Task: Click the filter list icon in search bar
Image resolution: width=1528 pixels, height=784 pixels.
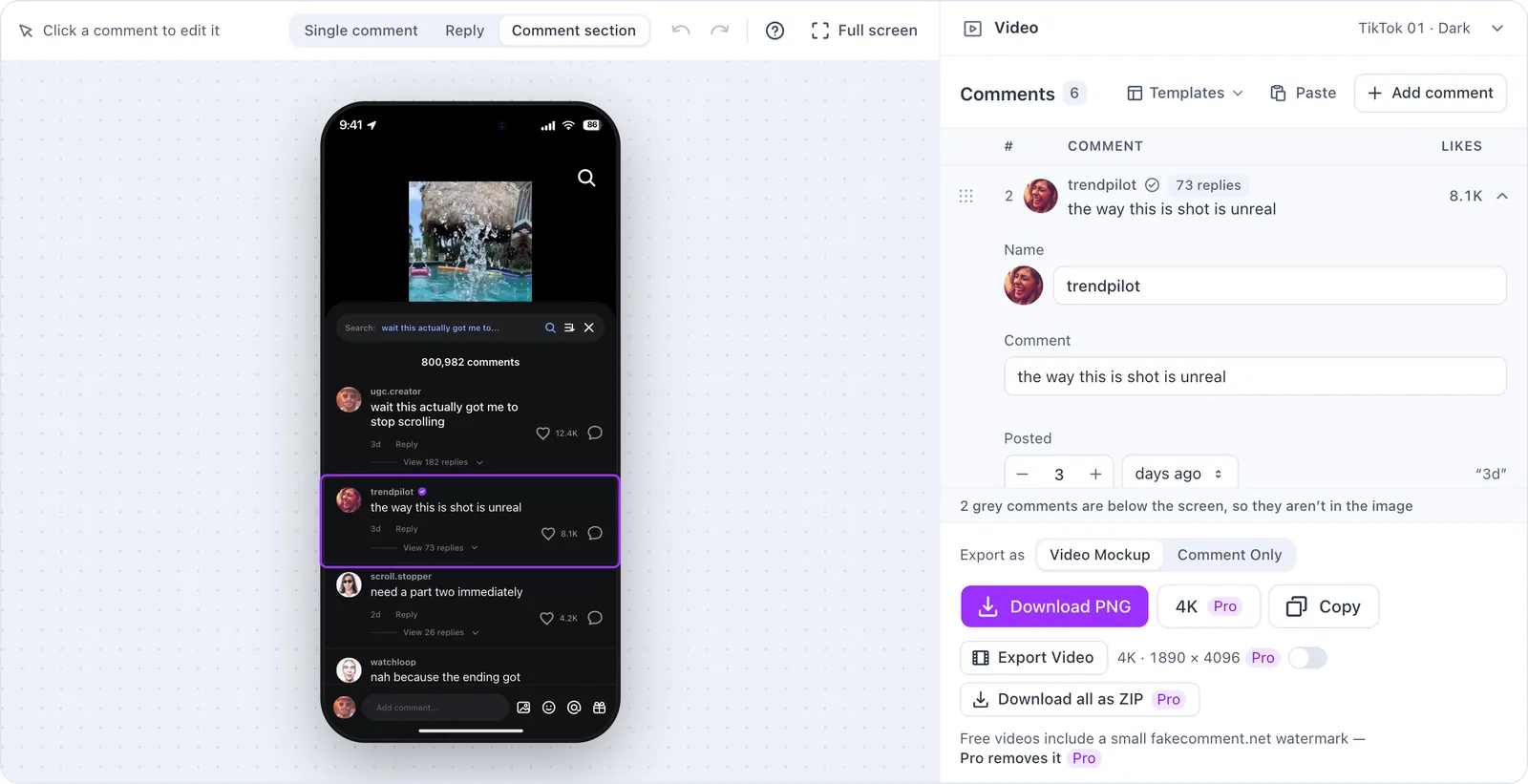Action: click(x=569, y=328)
